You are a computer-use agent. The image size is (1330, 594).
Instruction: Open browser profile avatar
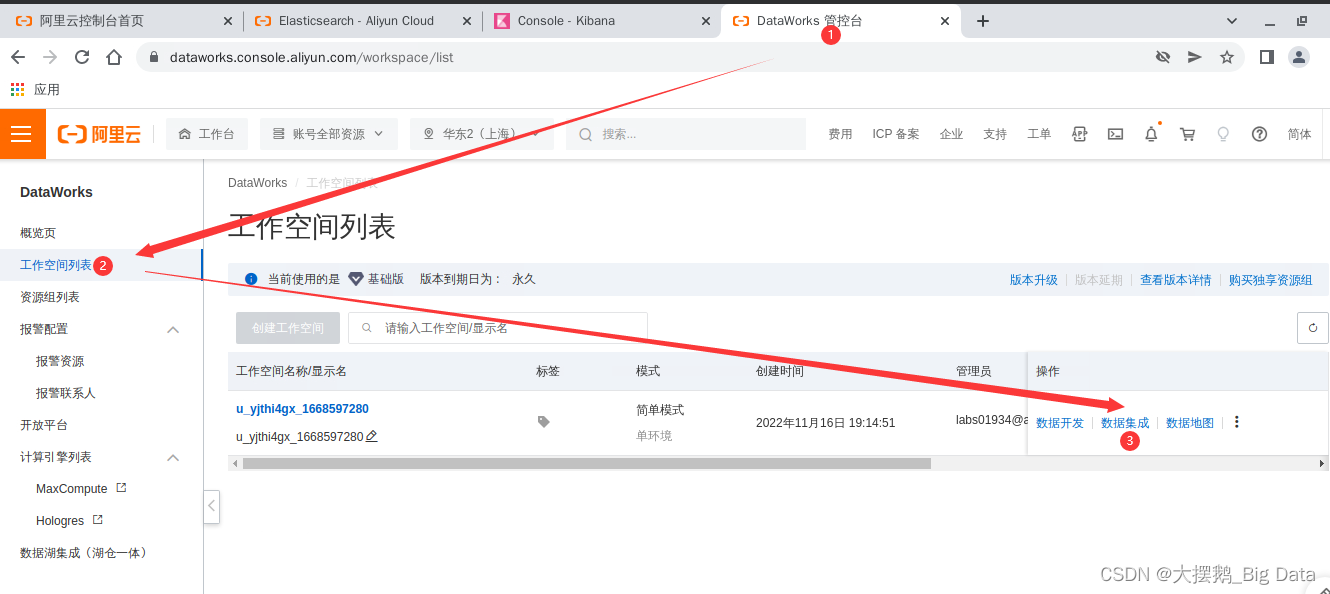1298,57
